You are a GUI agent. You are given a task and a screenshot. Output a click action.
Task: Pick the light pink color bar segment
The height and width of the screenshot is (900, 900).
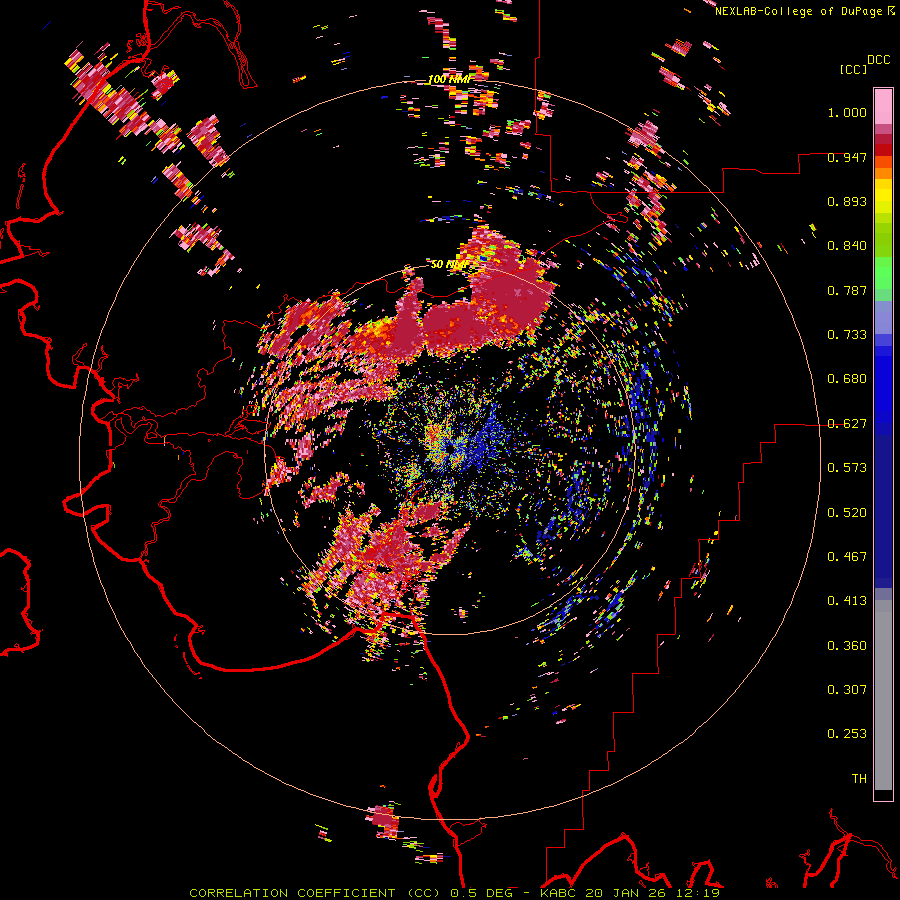883,106
